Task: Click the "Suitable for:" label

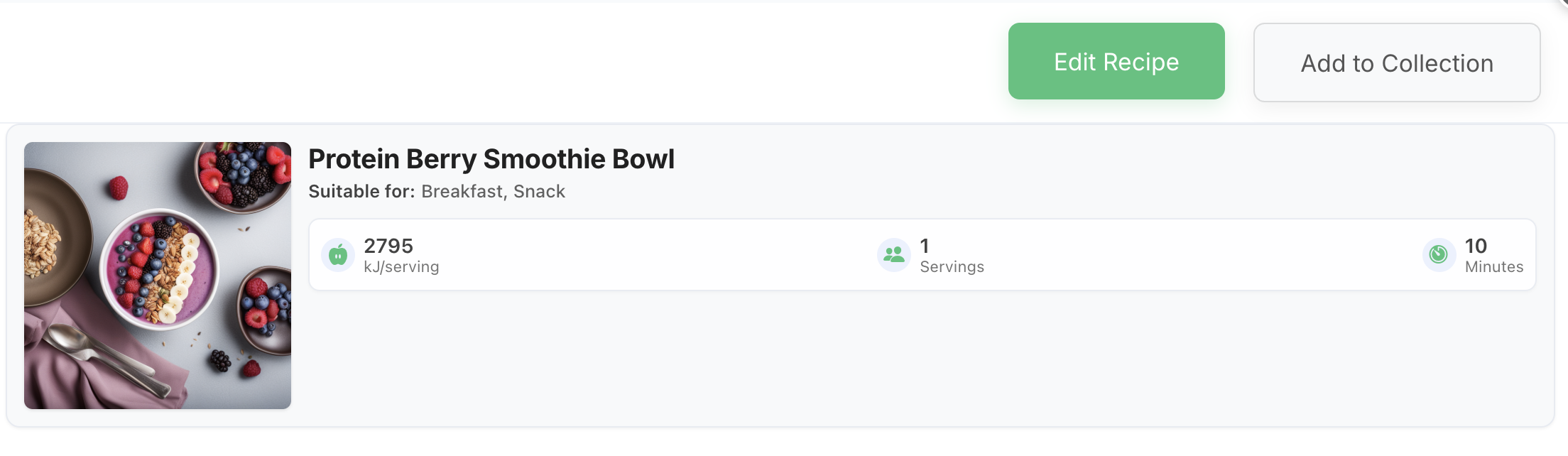Action: click(361, 192)
